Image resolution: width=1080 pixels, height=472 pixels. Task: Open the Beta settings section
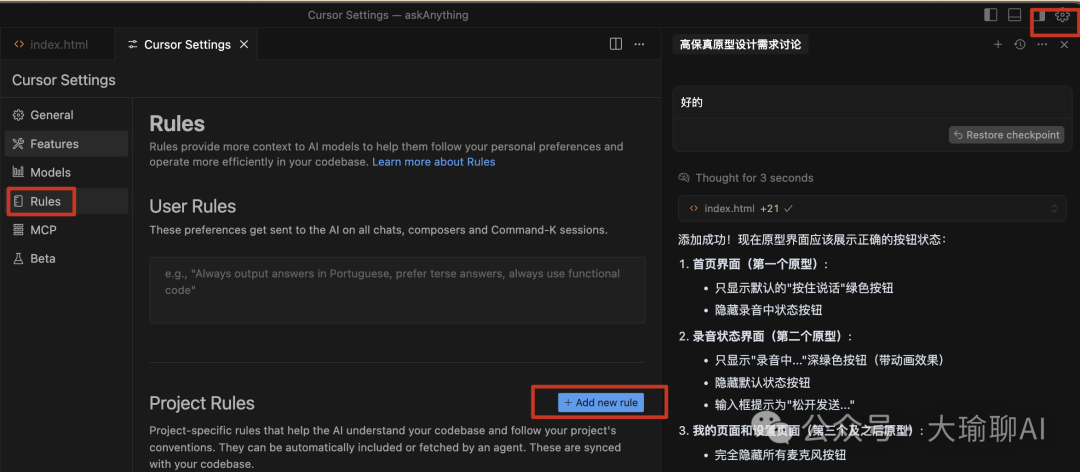coord(67,258)
